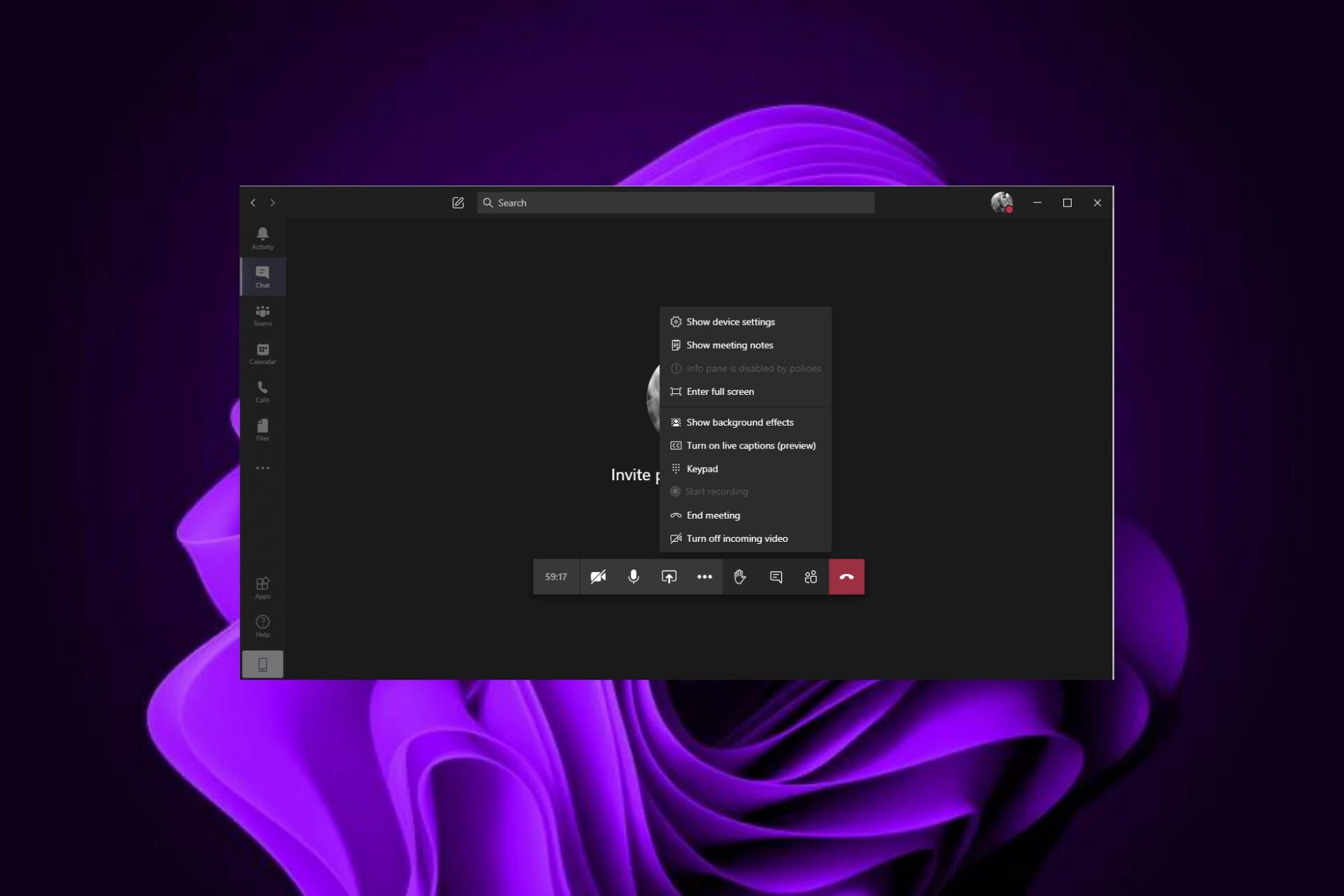
Task: Click the disabled Start recording item
Action: click(x=745, y=491)
